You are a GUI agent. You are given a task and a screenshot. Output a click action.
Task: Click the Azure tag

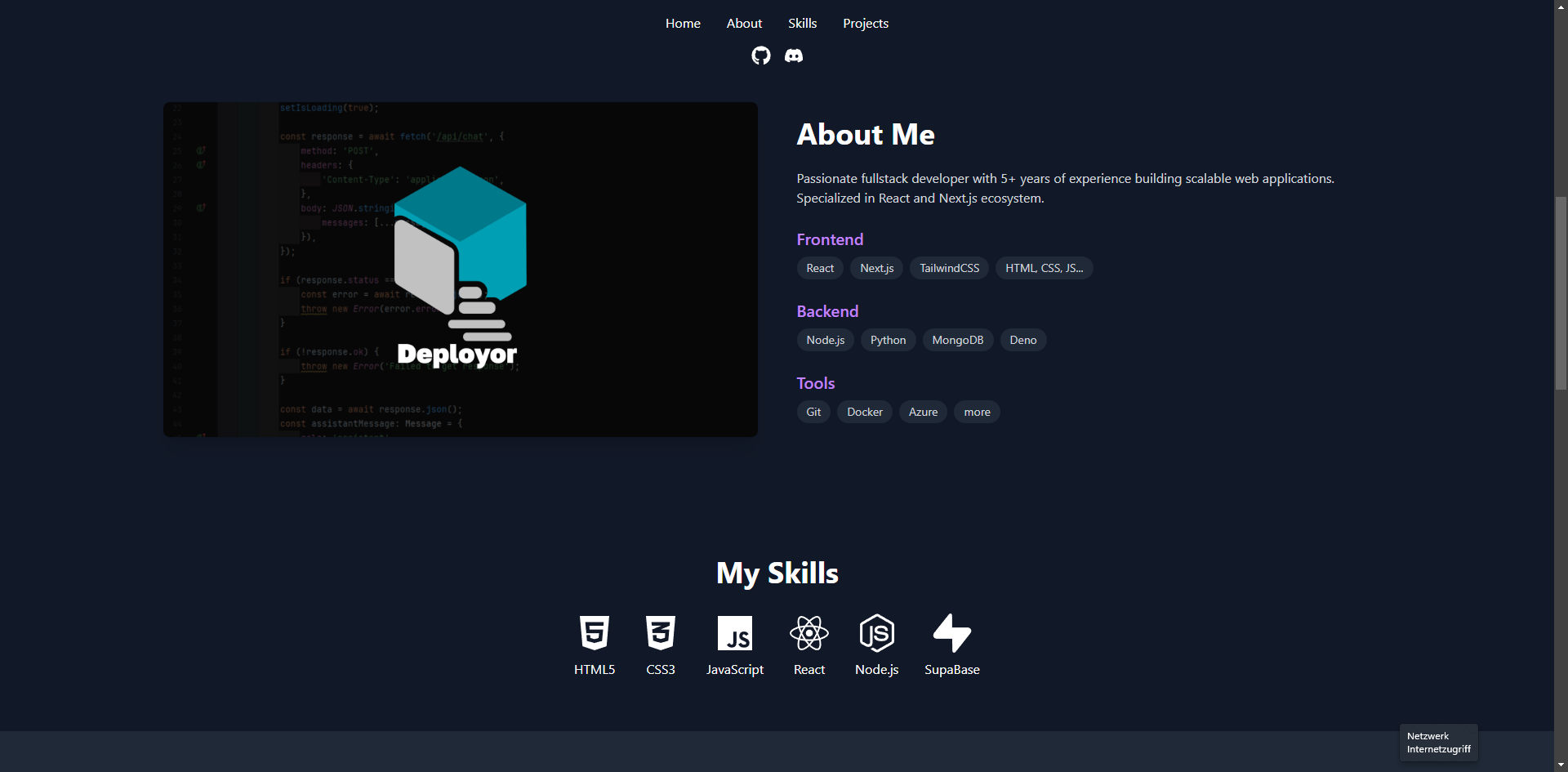click(924, 412)
